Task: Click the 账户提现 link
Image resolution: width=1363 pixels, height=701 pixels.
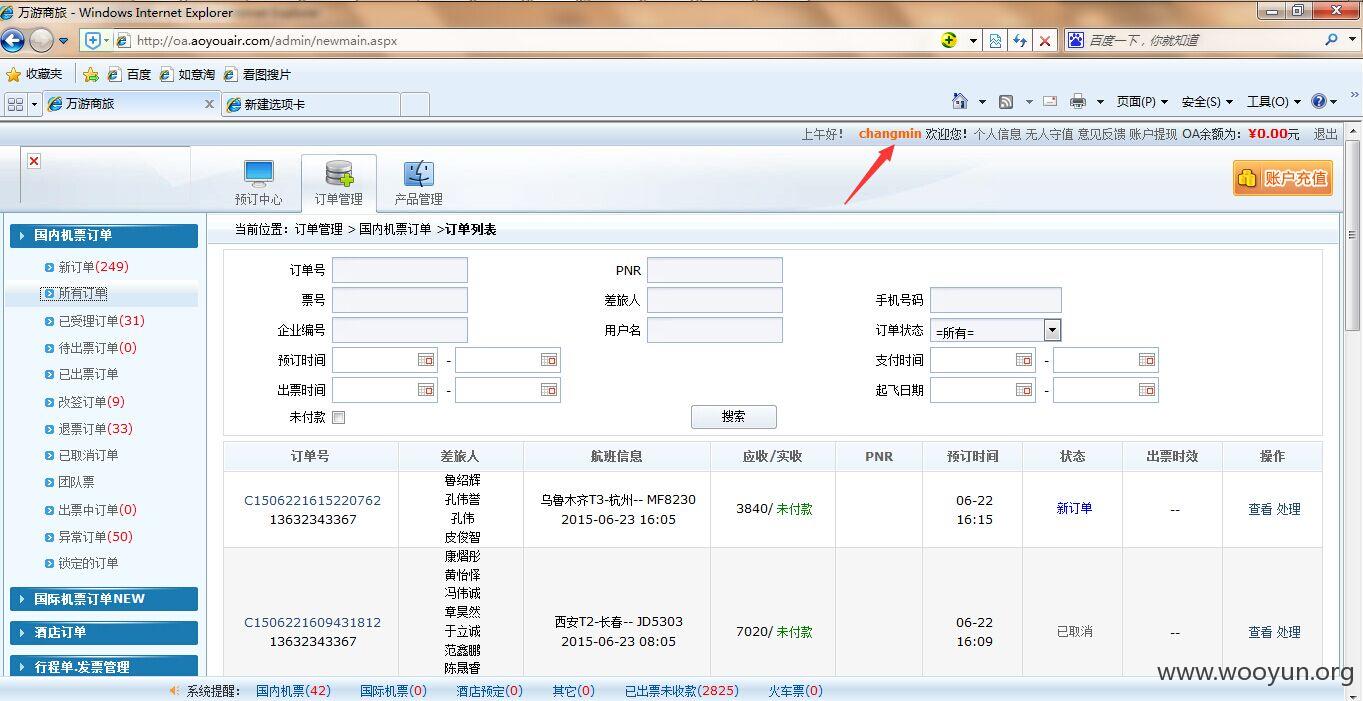Action: [1153, 134]
